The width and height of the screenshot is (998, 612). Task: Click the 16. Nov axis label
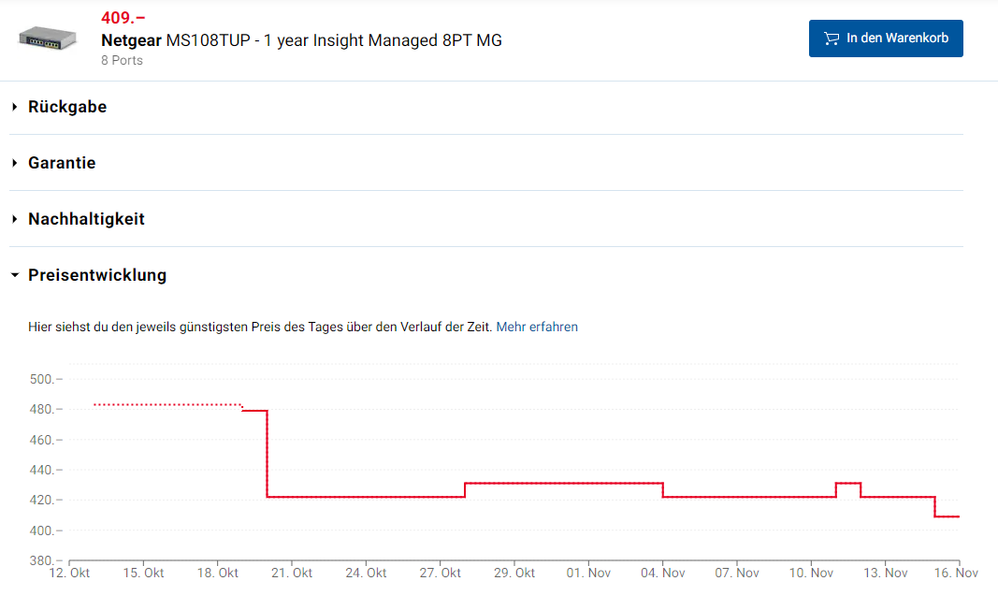point(956,573)
